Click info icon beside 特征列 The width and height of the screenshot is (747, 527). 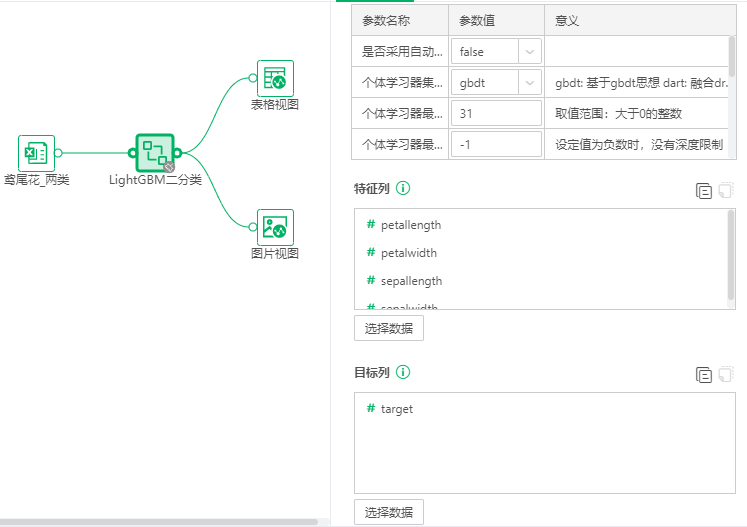coord(403,188)
